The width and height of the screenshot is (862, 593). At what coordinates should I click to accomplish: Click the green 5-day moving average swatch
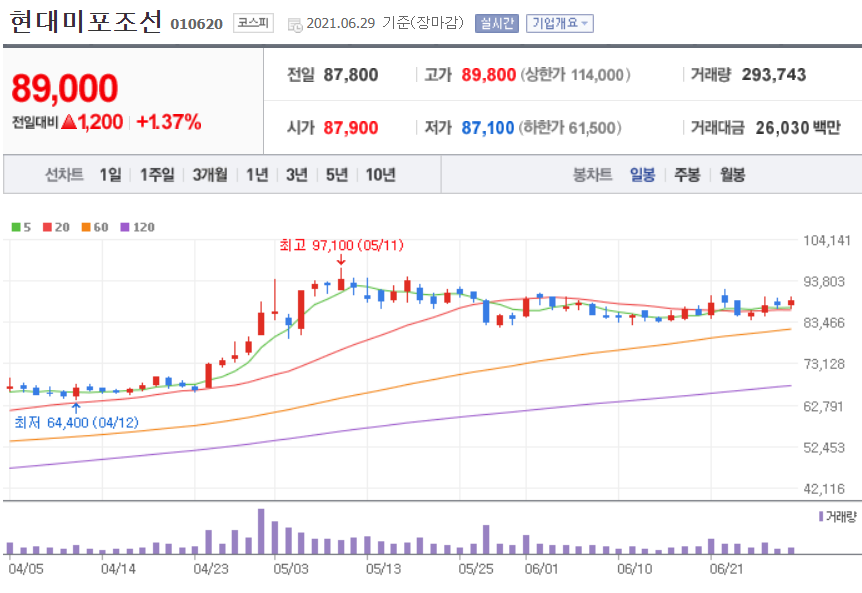(16, 227)
